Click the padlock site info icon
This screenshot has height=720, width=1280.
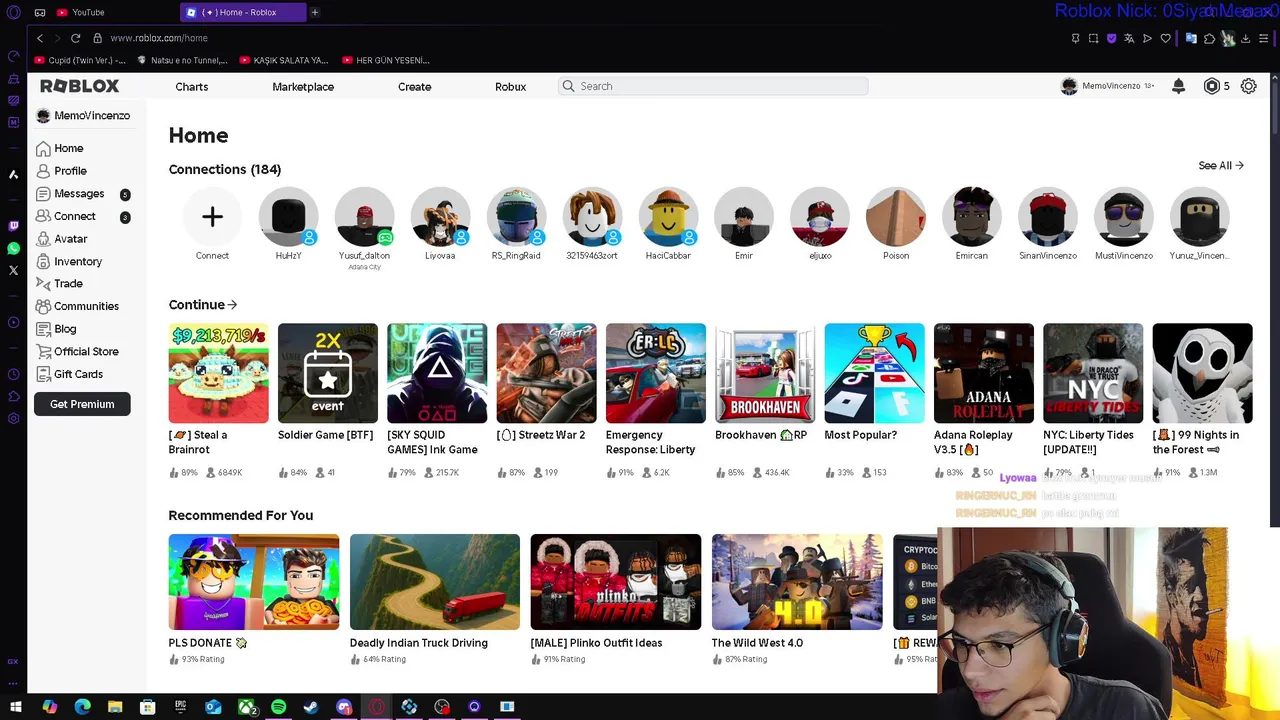click(97, 38)
